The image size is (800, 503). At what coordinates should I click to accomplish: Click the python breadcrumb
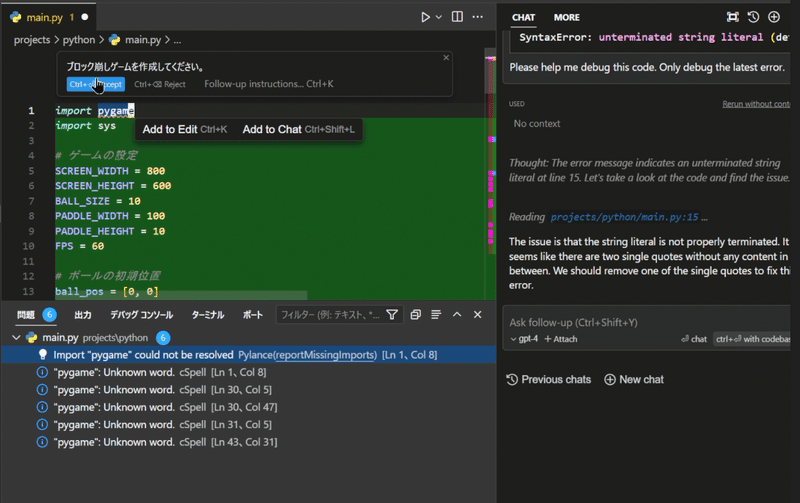pyautogui.click(x=79, y=40)
